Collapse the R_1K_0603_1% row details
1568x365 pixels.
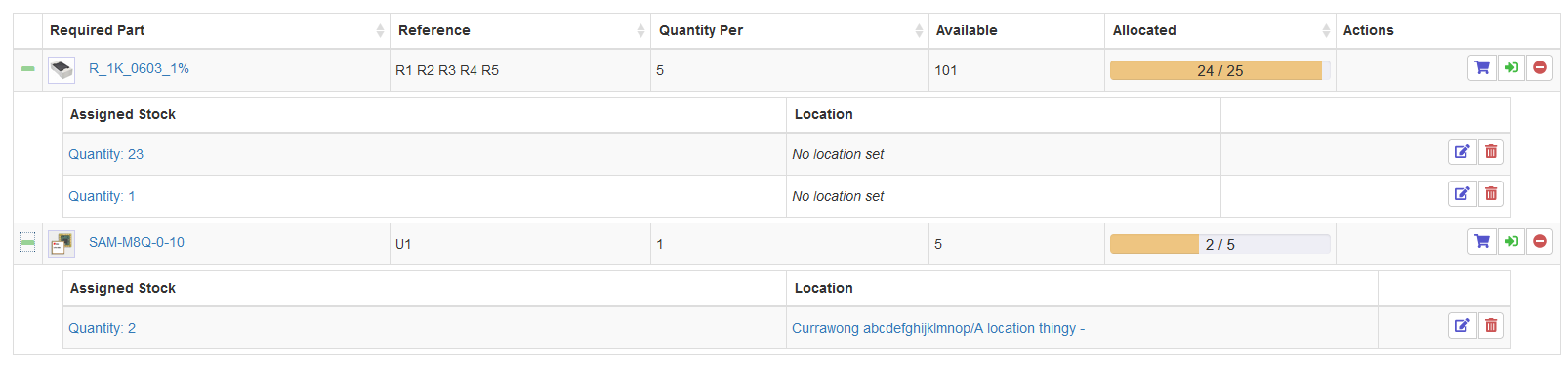click(27, 68)
